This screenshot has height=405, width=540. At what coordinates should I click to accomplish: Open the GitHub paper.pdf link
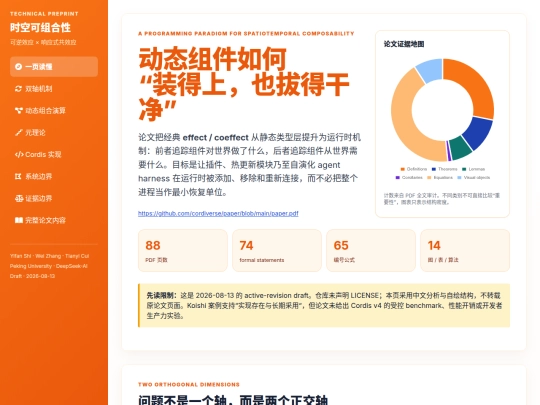pyautogui.click(x=218, y=214)
